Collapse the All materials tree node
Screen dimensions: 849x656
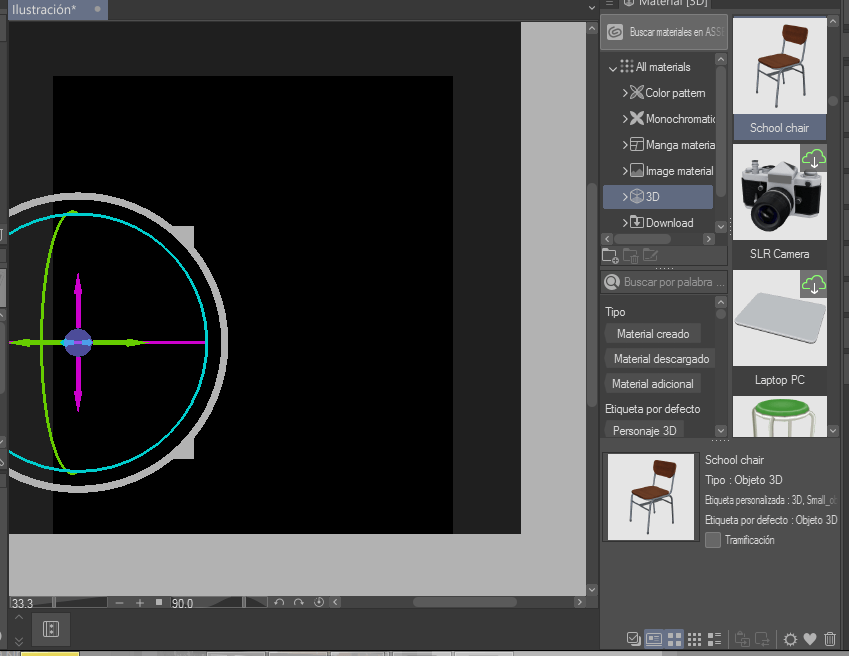pyautogui.click(x=613, y=68)
